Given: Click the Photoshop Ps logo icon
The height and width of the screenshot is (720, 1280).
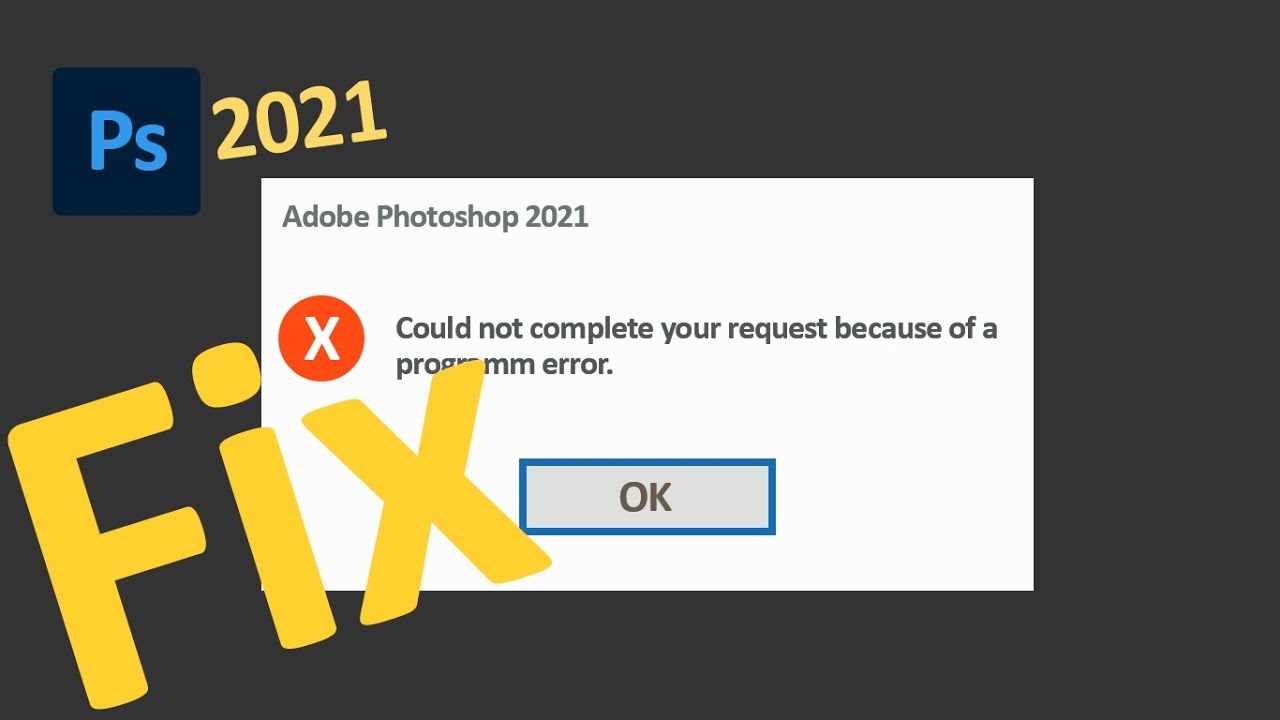Looking at the screenshot, I should pos(126,141).
